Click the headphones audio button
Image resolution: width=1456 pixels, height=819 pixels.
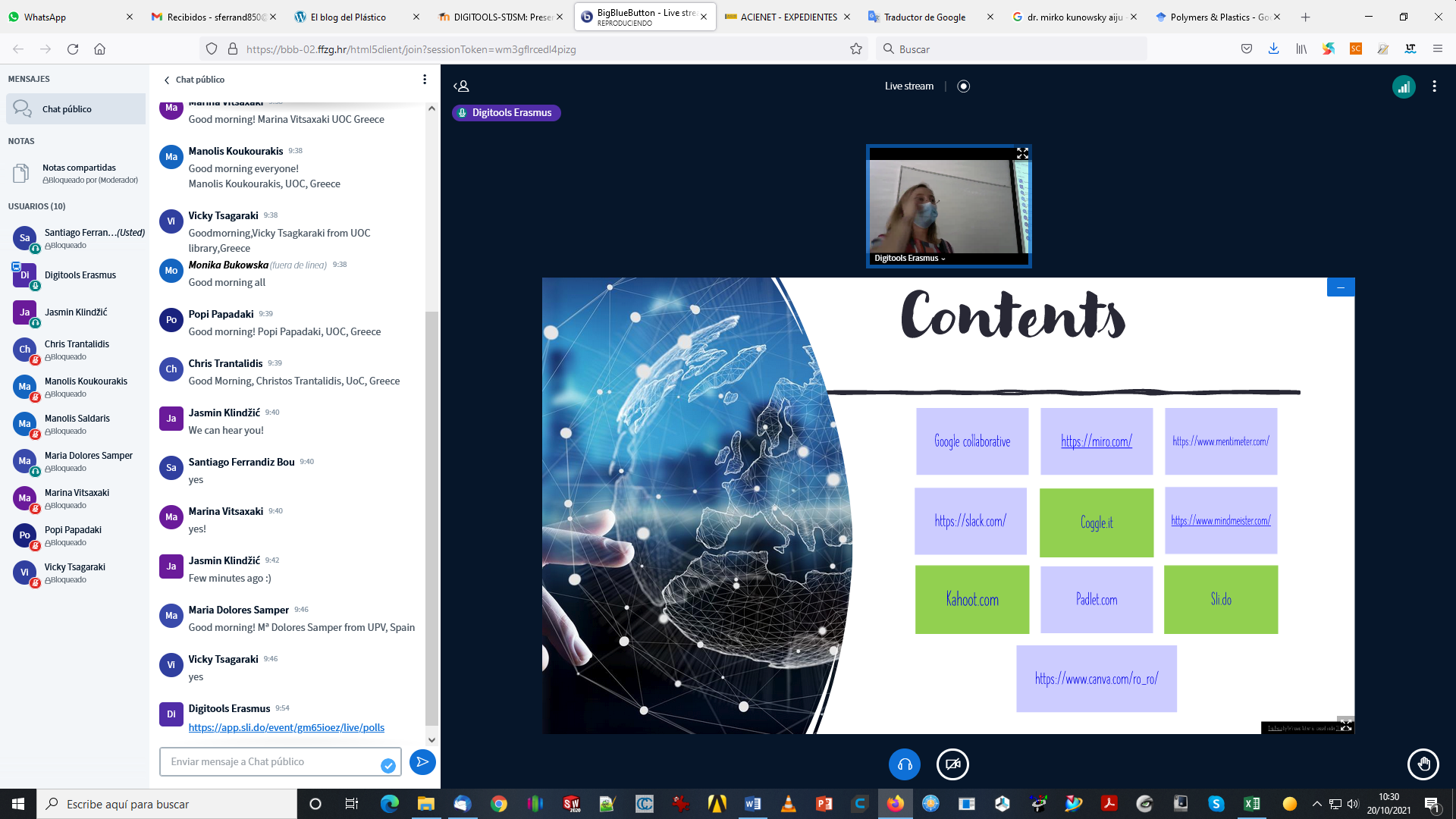point(905,764)
